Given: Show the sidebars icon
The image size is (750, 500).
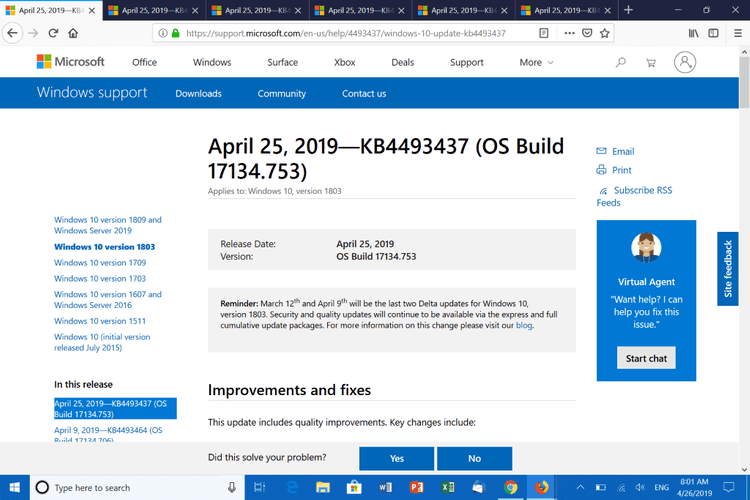Looking at the screenshot, I should (713, 33).
